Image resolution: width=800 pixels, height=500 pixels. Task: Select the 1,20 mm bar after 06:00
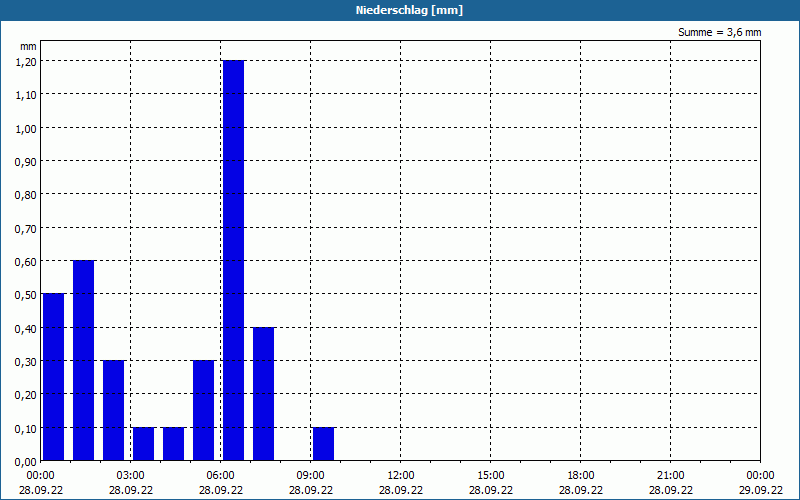[x=234, y=260]
